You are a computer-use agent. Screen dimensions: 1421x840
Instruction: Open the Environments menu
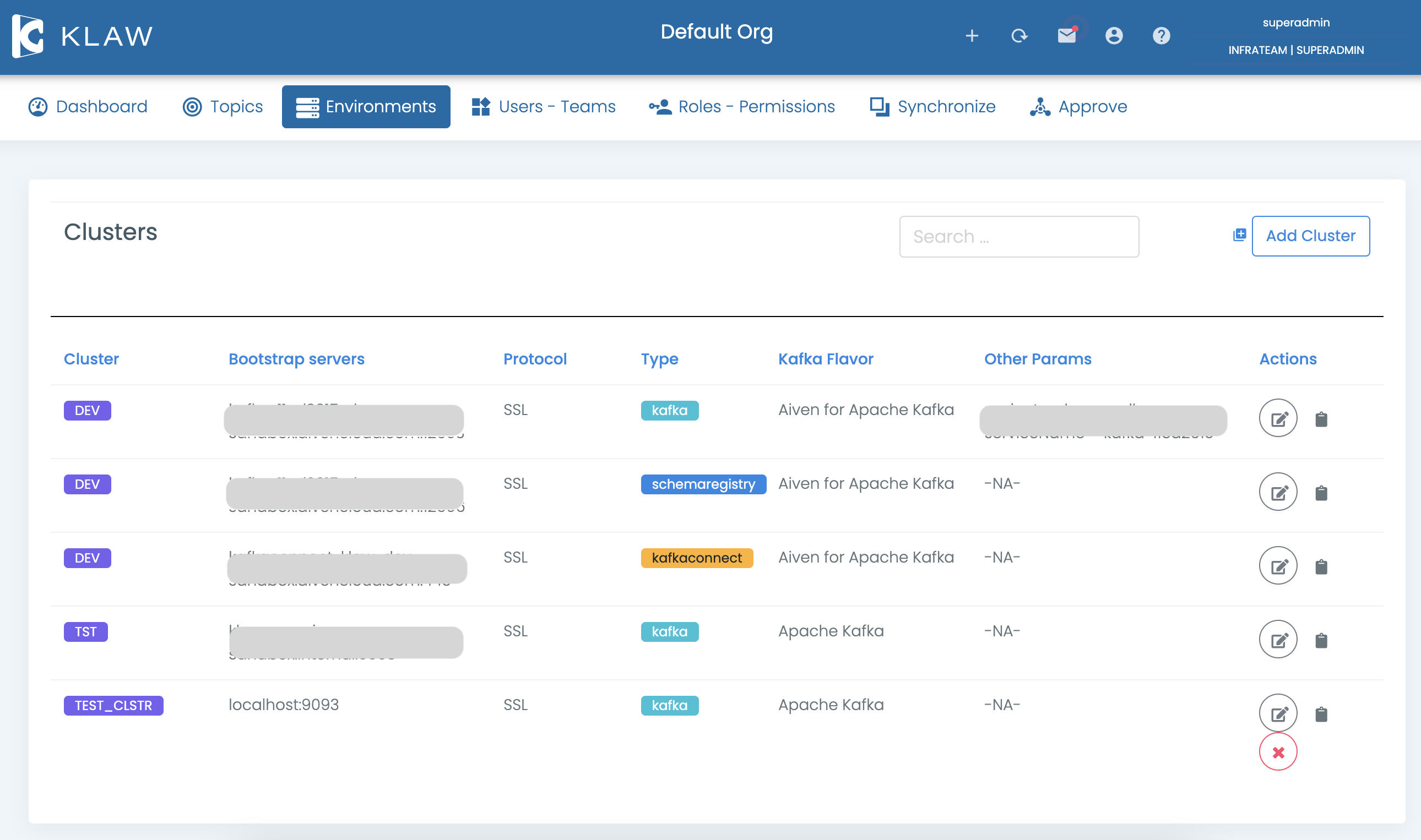(366, 106)
